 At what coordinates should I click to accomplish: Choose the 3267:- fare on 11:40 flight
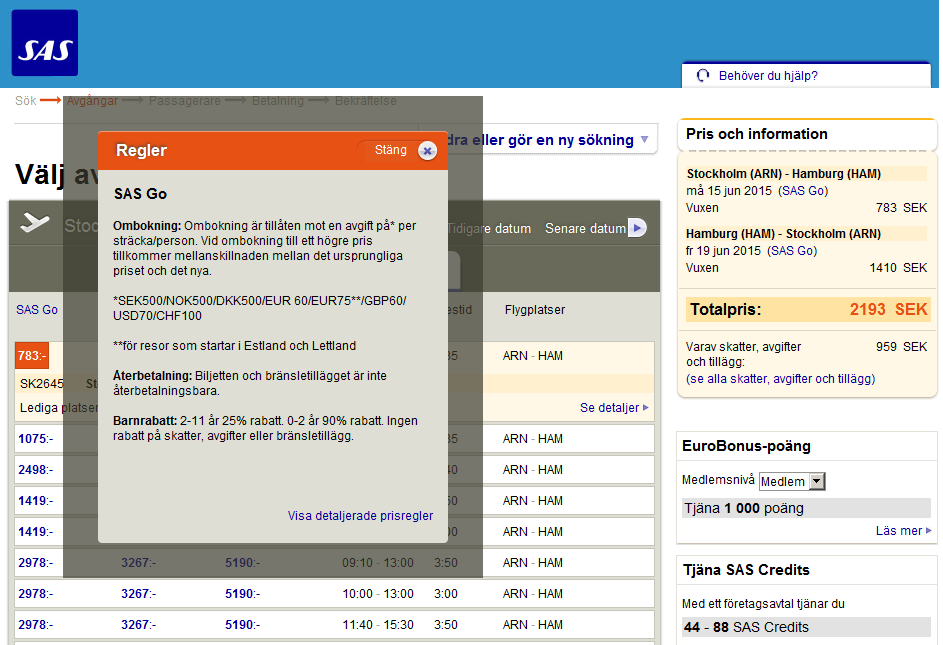138,625
